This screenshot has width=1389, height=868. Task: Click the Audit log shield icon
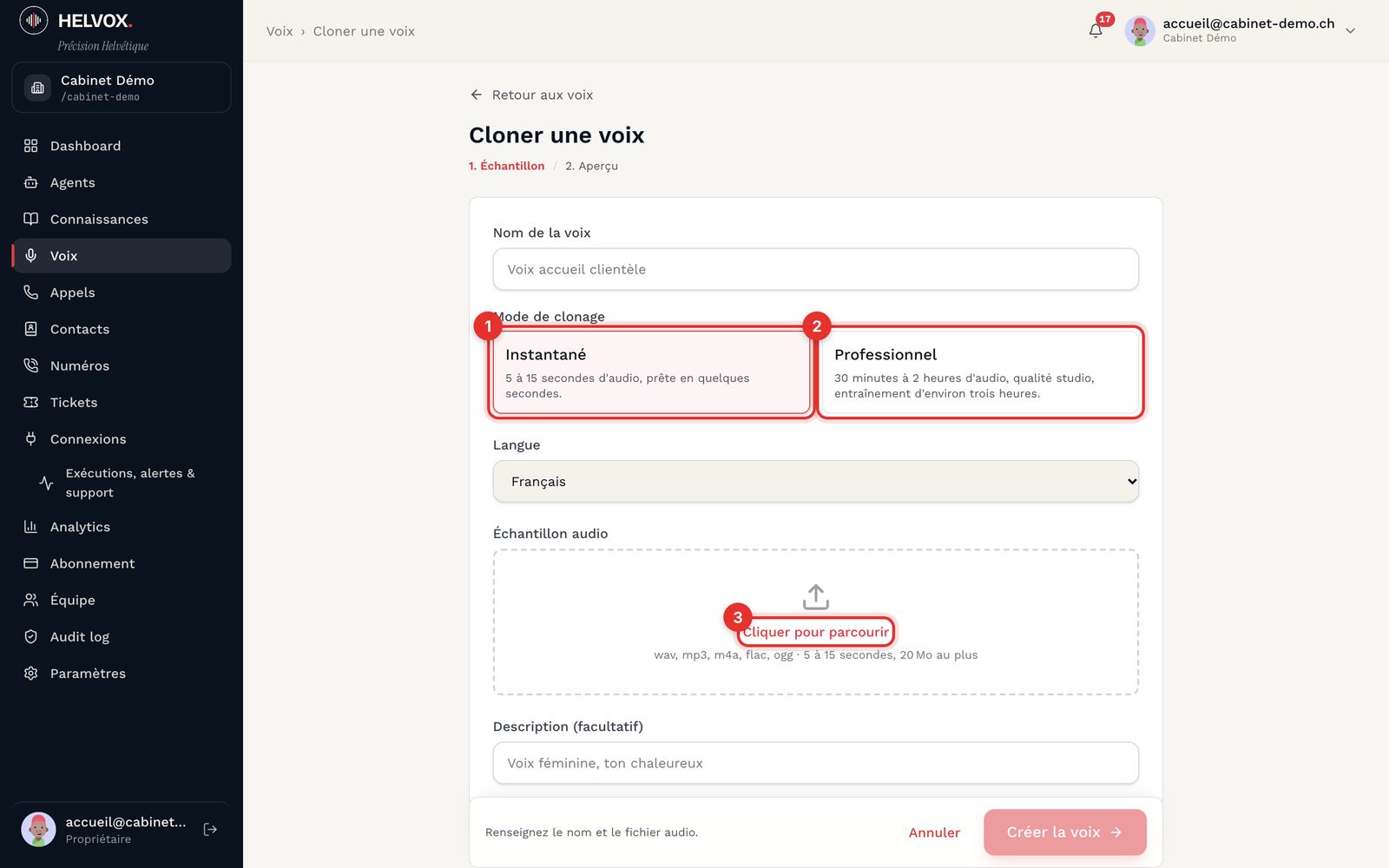click(x=31, y=636)
